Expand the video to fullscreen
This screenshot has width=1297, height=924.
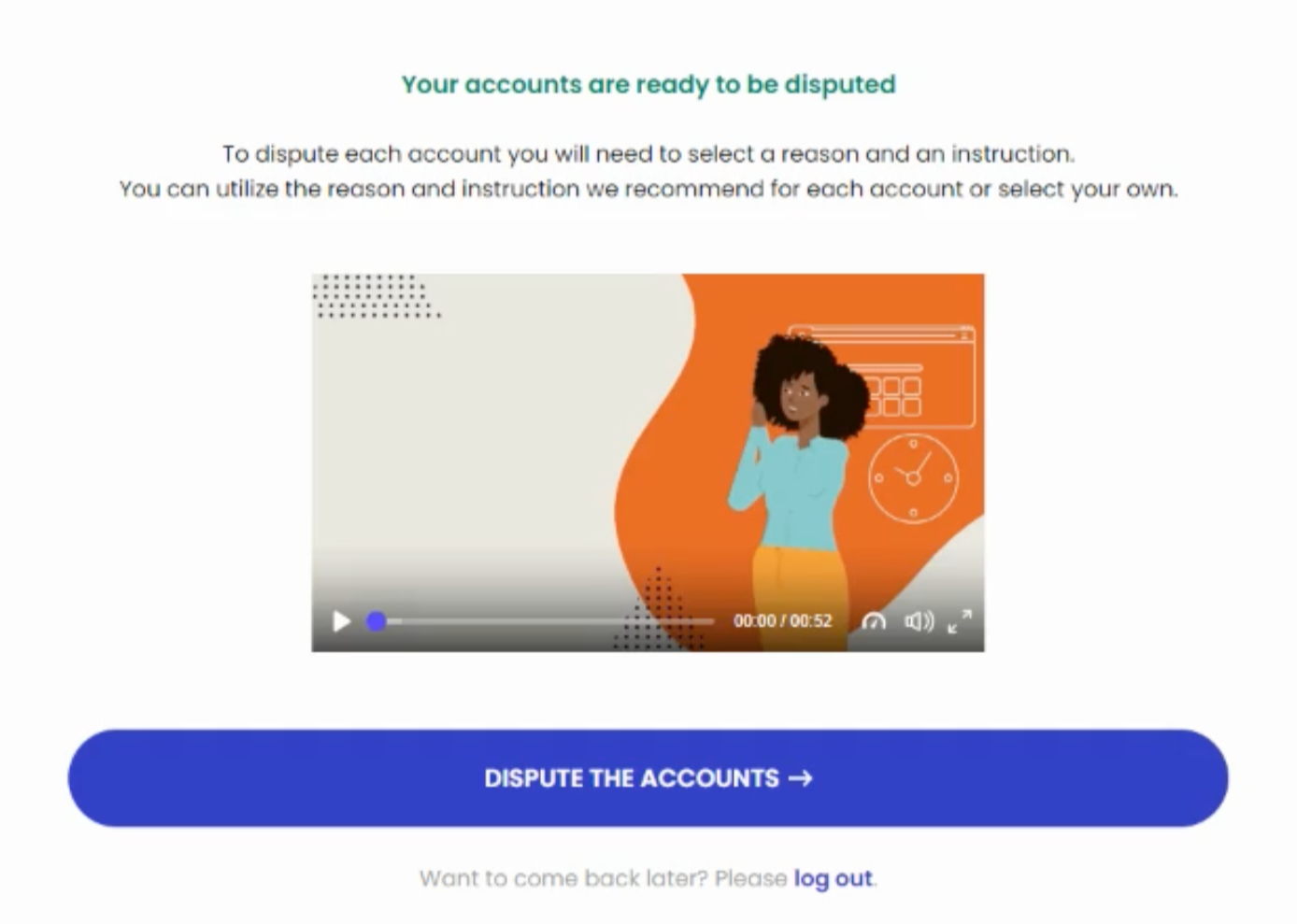click(960, 621)
